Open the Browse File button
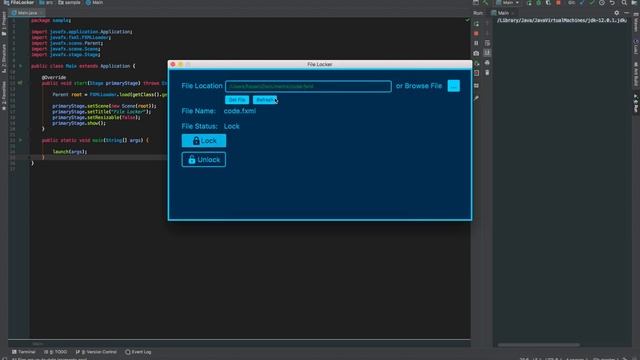 tap(453, 86)
